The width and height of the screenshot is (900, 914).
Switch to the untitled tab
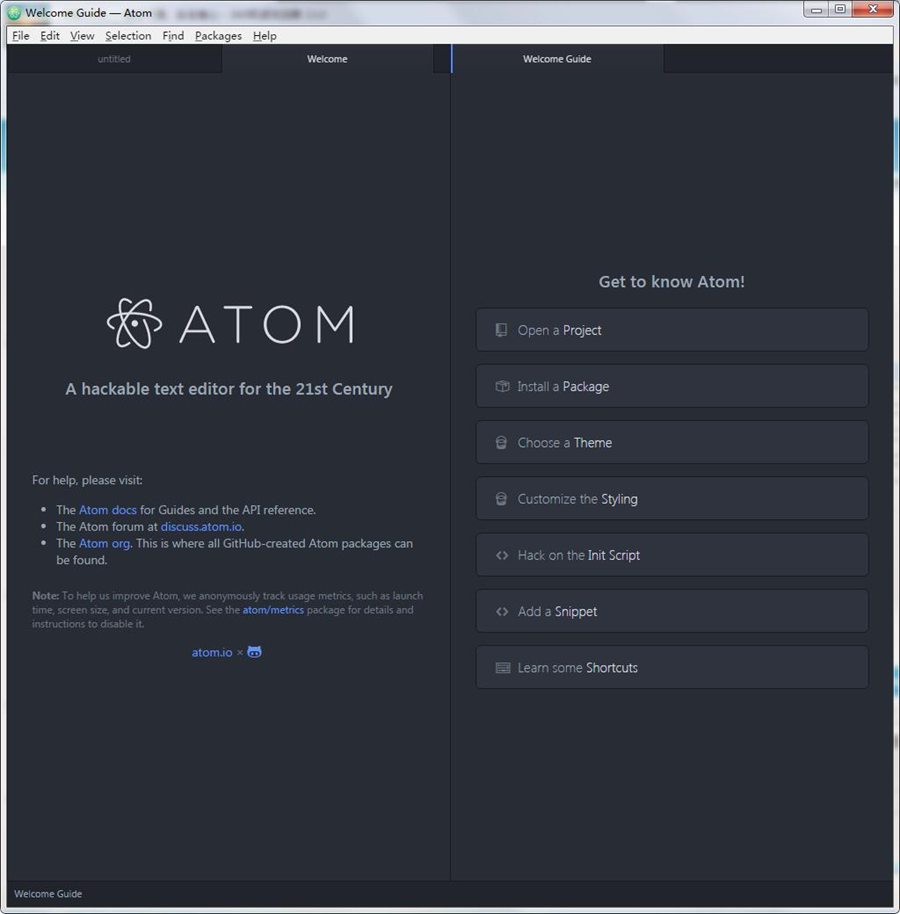114,59
